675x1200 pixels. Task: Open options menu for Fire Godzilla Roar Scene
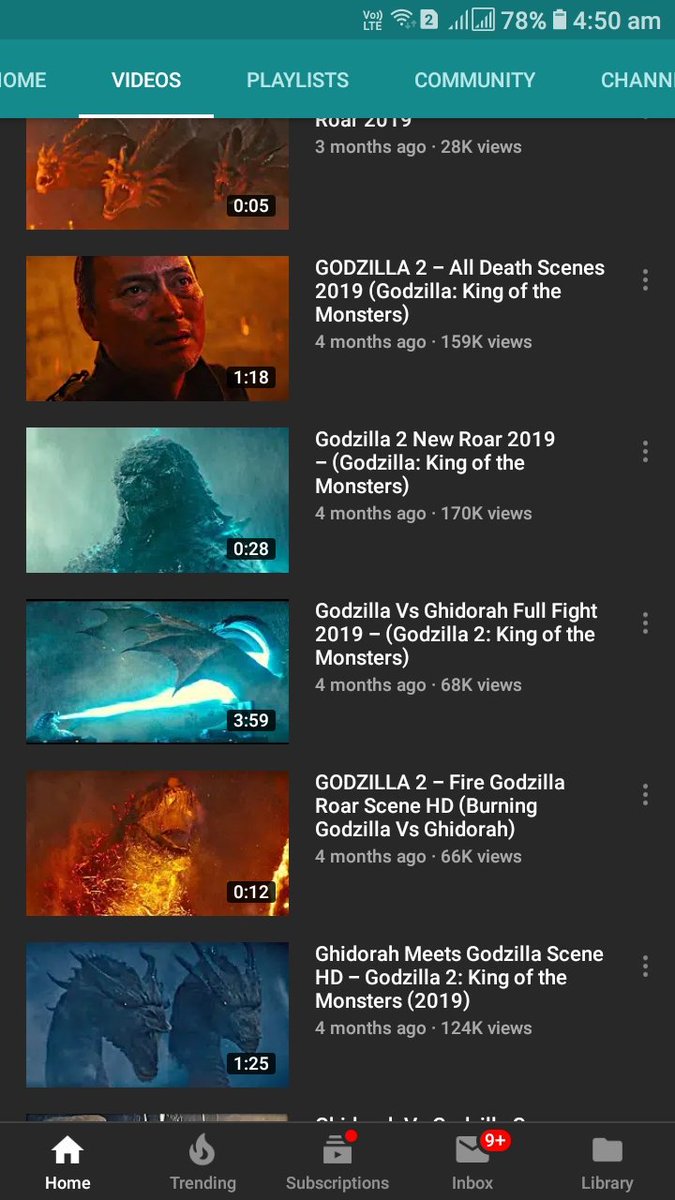point(645,794)
